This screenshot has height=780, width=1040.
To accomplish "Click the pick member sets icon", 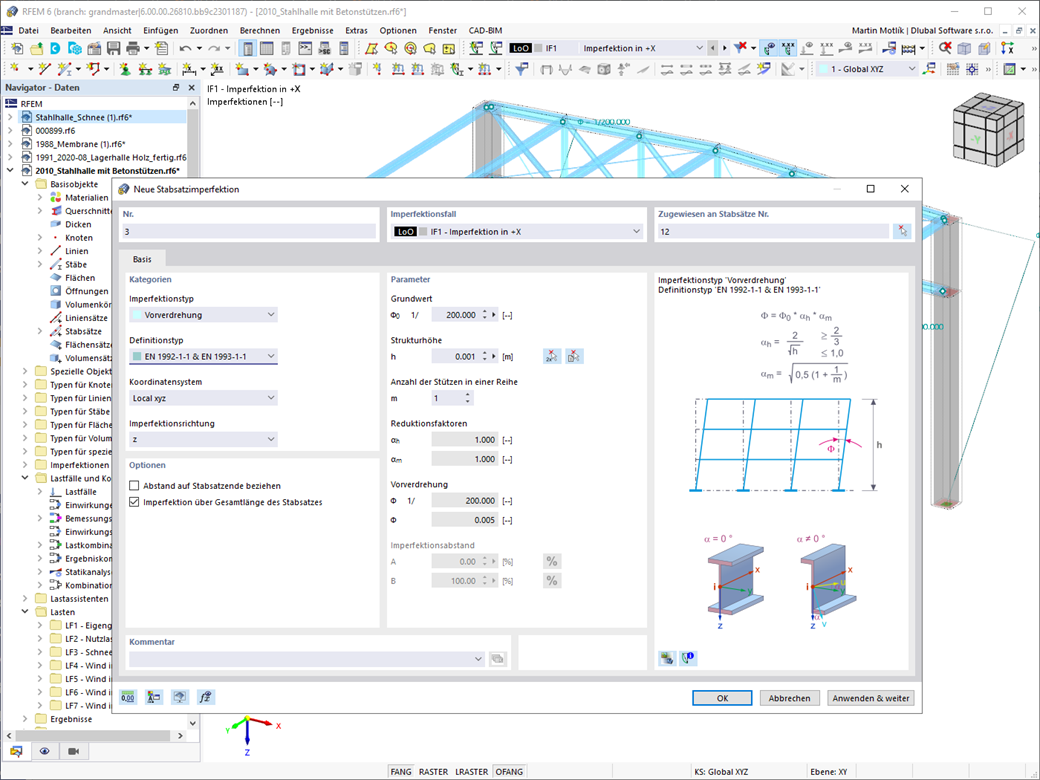I will (x=902, y=231).
